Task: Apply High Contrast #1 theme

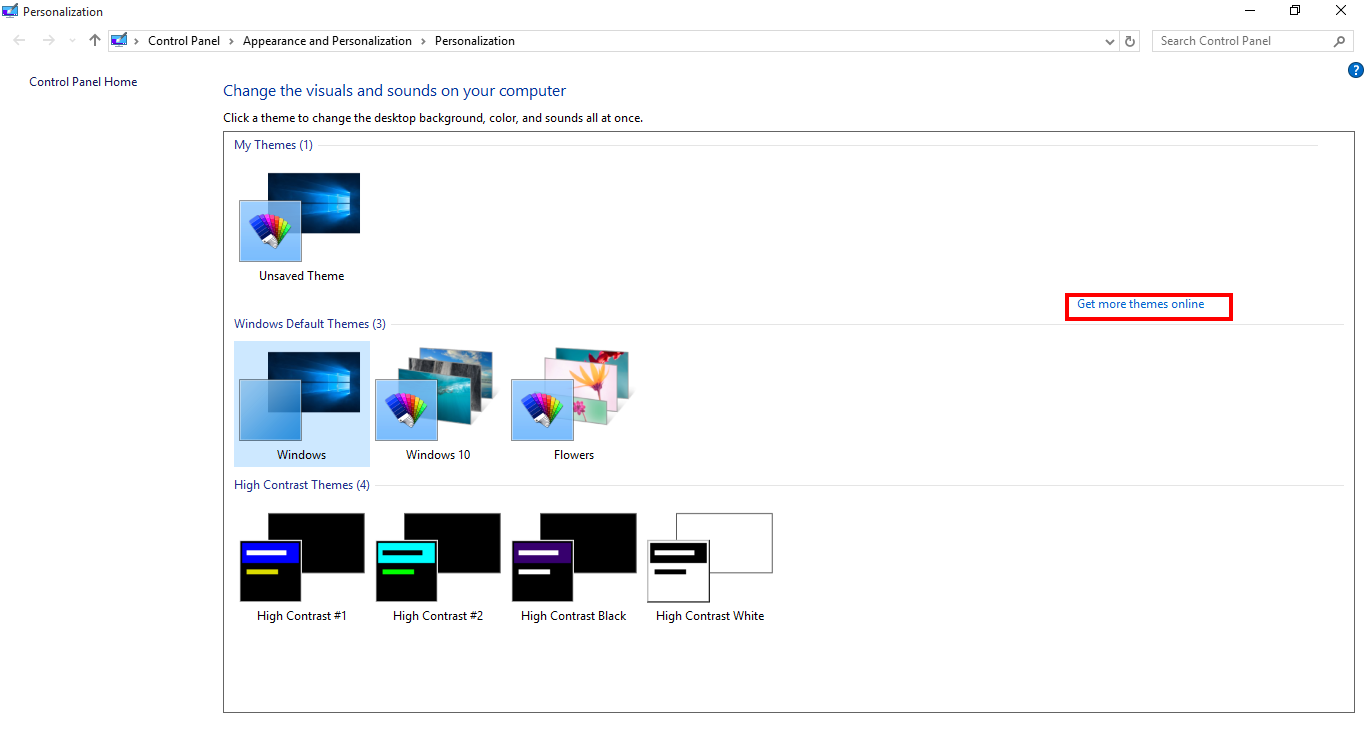Action: click(x=301, y=567)
